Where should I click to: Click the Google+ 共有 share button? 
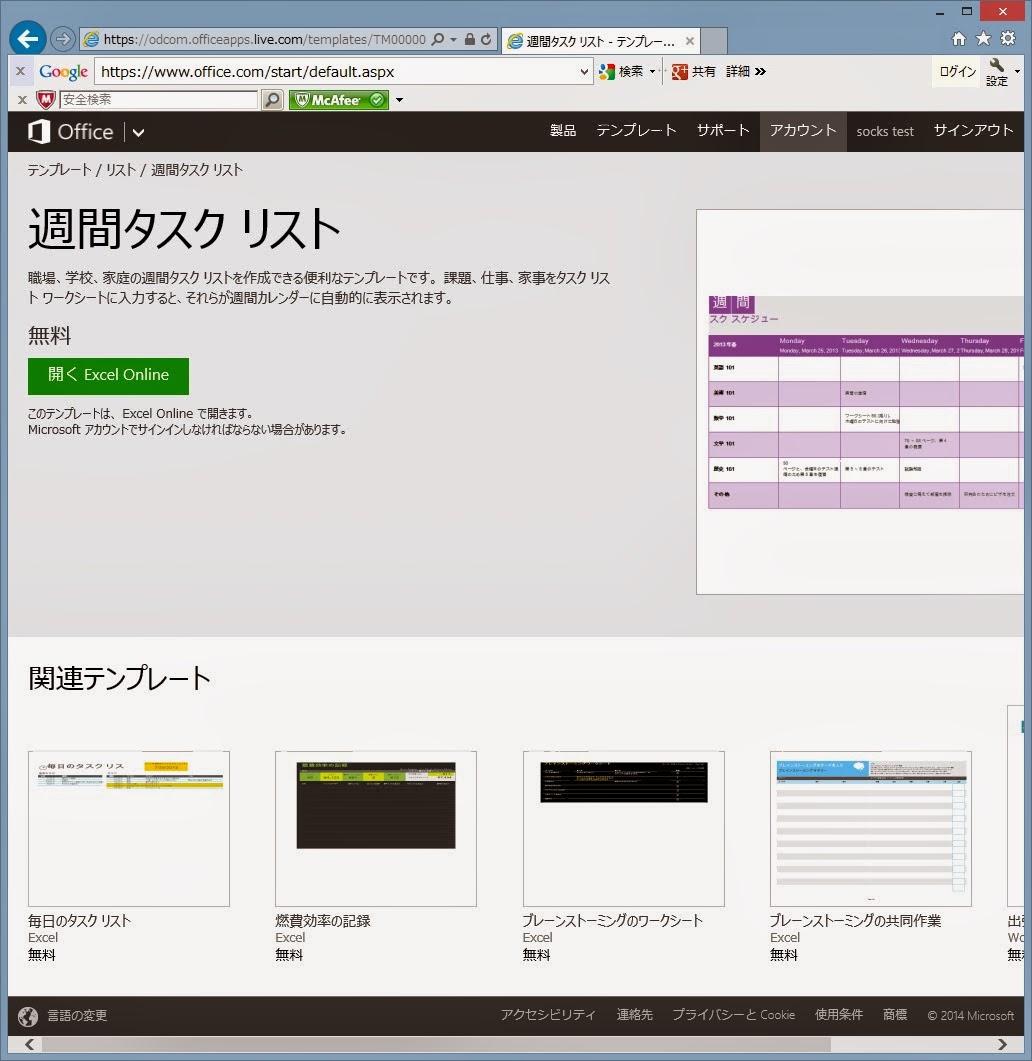694,72
